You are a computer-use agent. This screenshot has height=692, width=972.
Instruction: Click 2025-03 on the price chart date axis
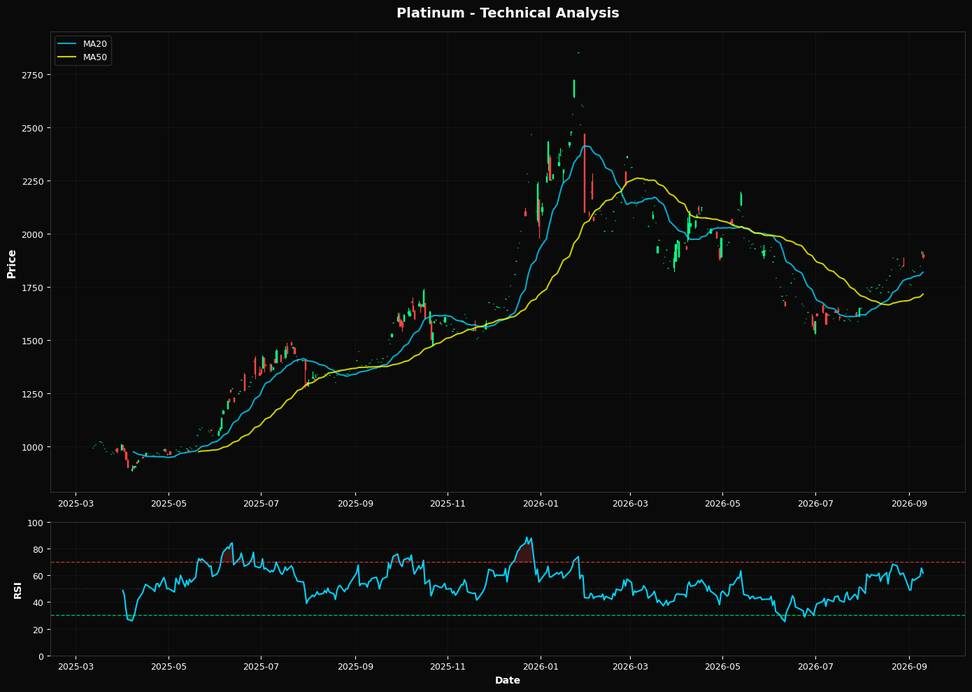[76, 503]
